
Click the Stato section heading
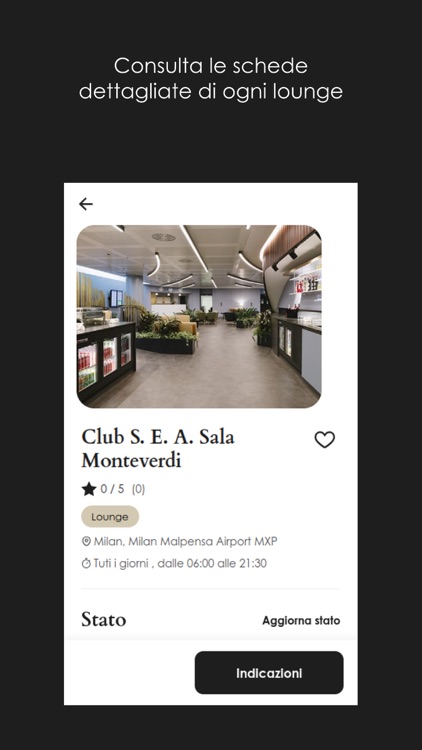(104, 619)
